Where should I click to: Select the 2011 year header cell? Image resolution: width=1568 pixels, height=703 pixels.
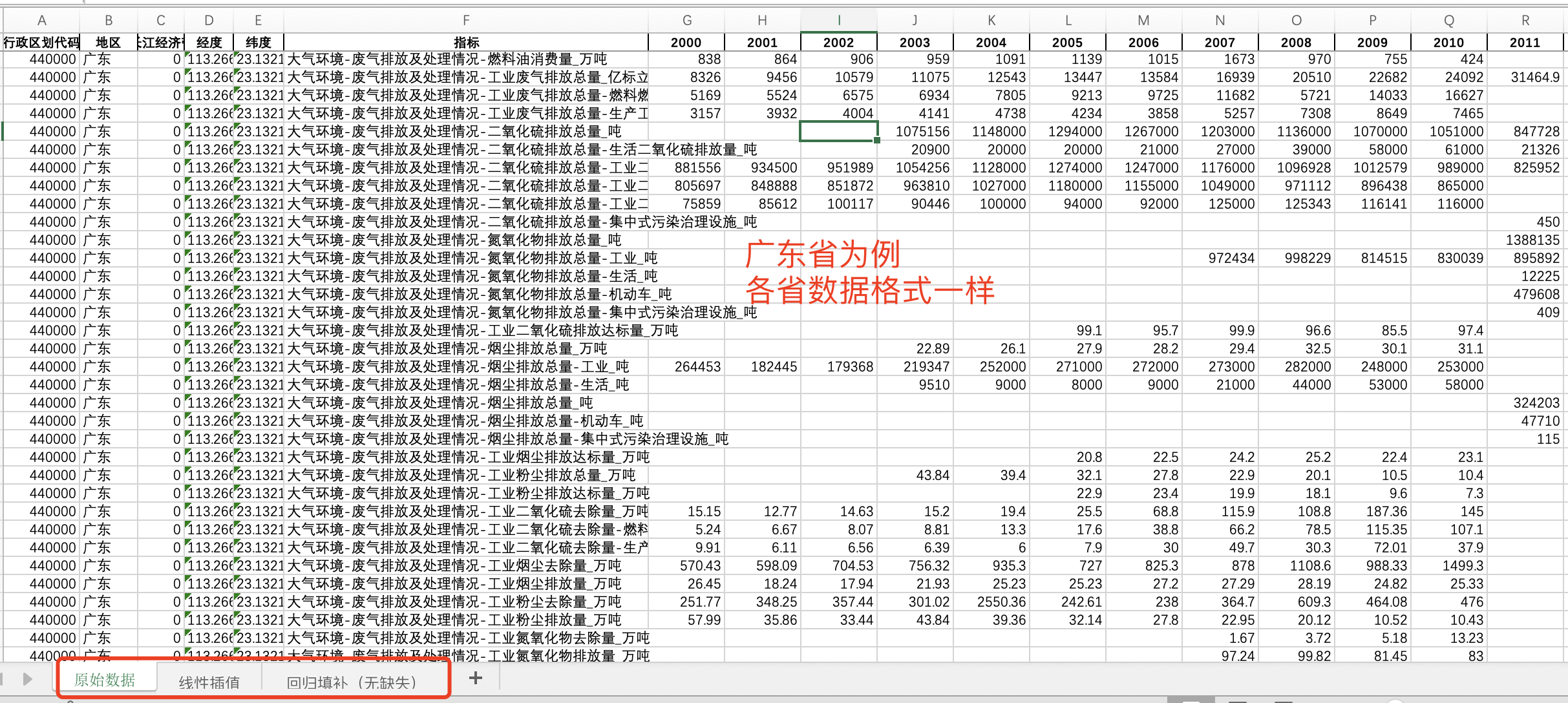1525,42
